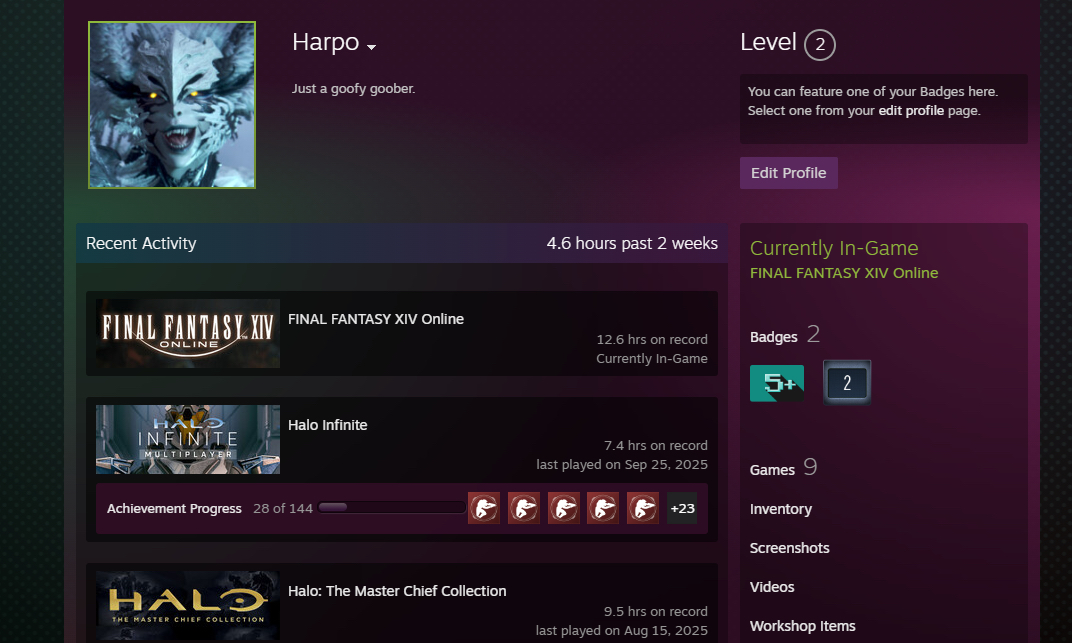Click the Halo Infinite achievement progress bar
The image size is (1072, 643).
click(x=392, y=508)
